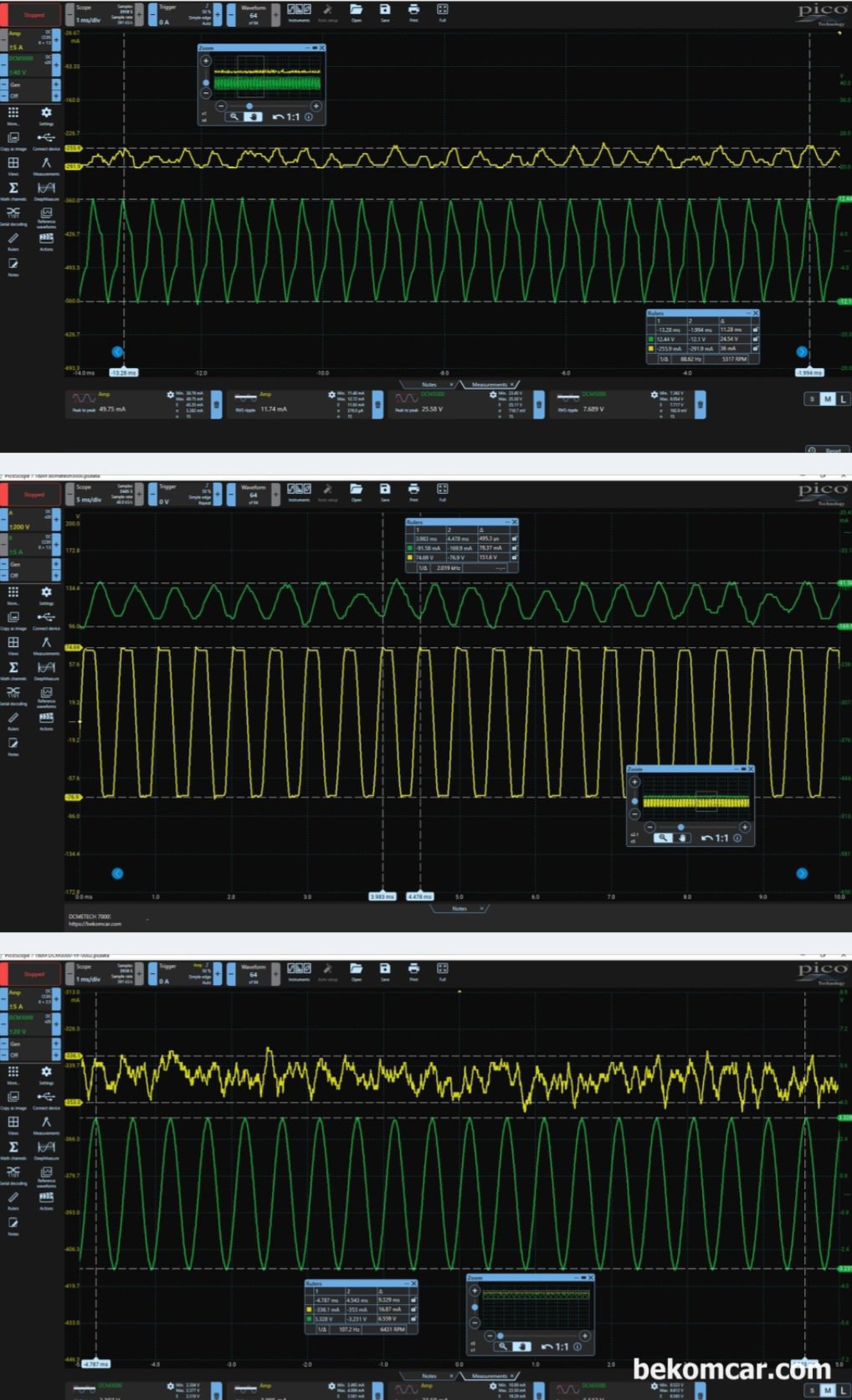This screenshot has height=1400, width=852.
Task: Adjust vertical zoom slider in top Zoom panel
Action: click(x=206, y=81)
